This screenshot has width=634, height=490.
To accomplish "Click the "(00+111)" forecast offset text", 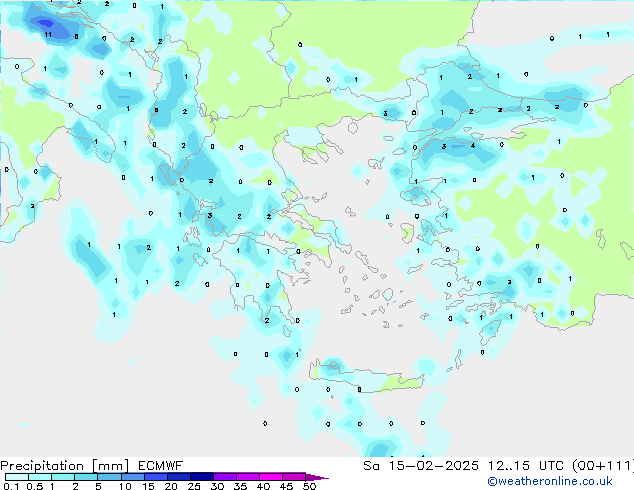I will coord(602,466).
